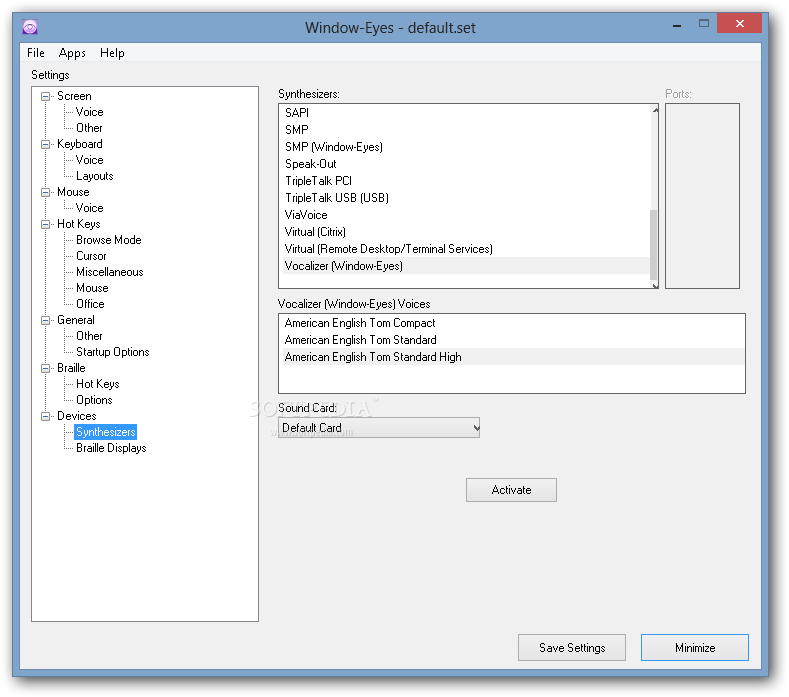The width and height of the screenshot is (789, 697).
Task: Choose SMP synthesizer
Action: [x=465, y=130]
